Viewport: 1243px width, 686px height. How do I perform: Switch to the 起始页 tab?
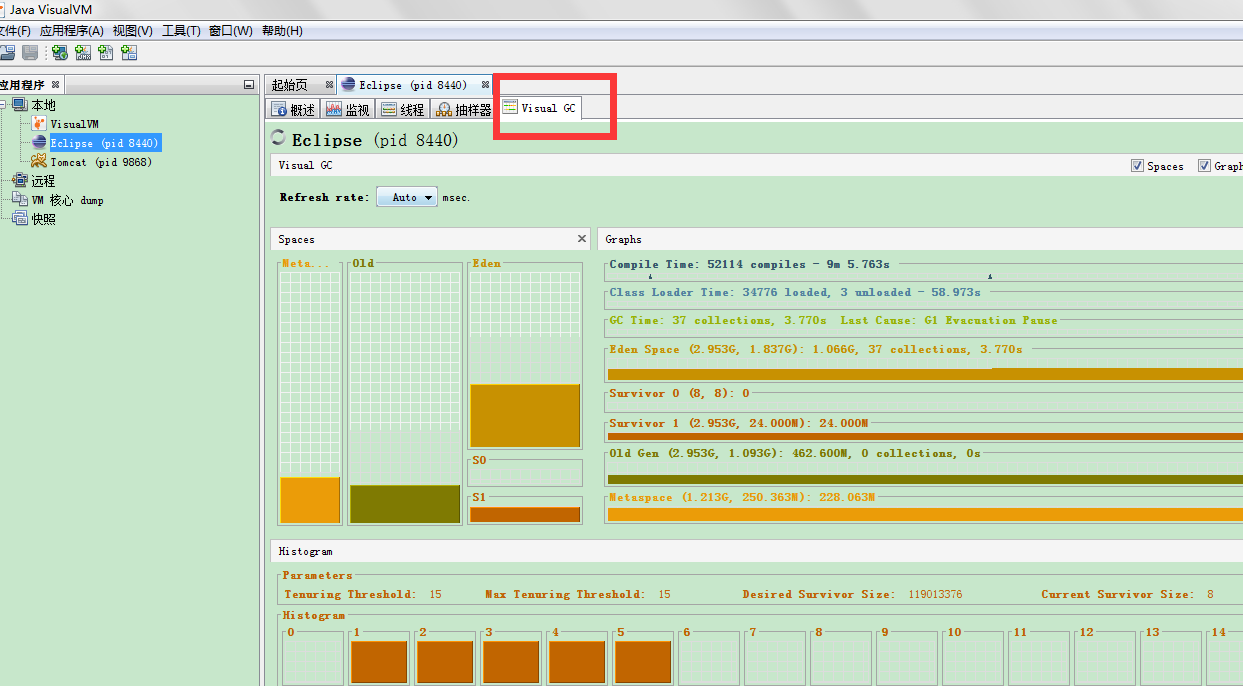(x=290, y=85)
